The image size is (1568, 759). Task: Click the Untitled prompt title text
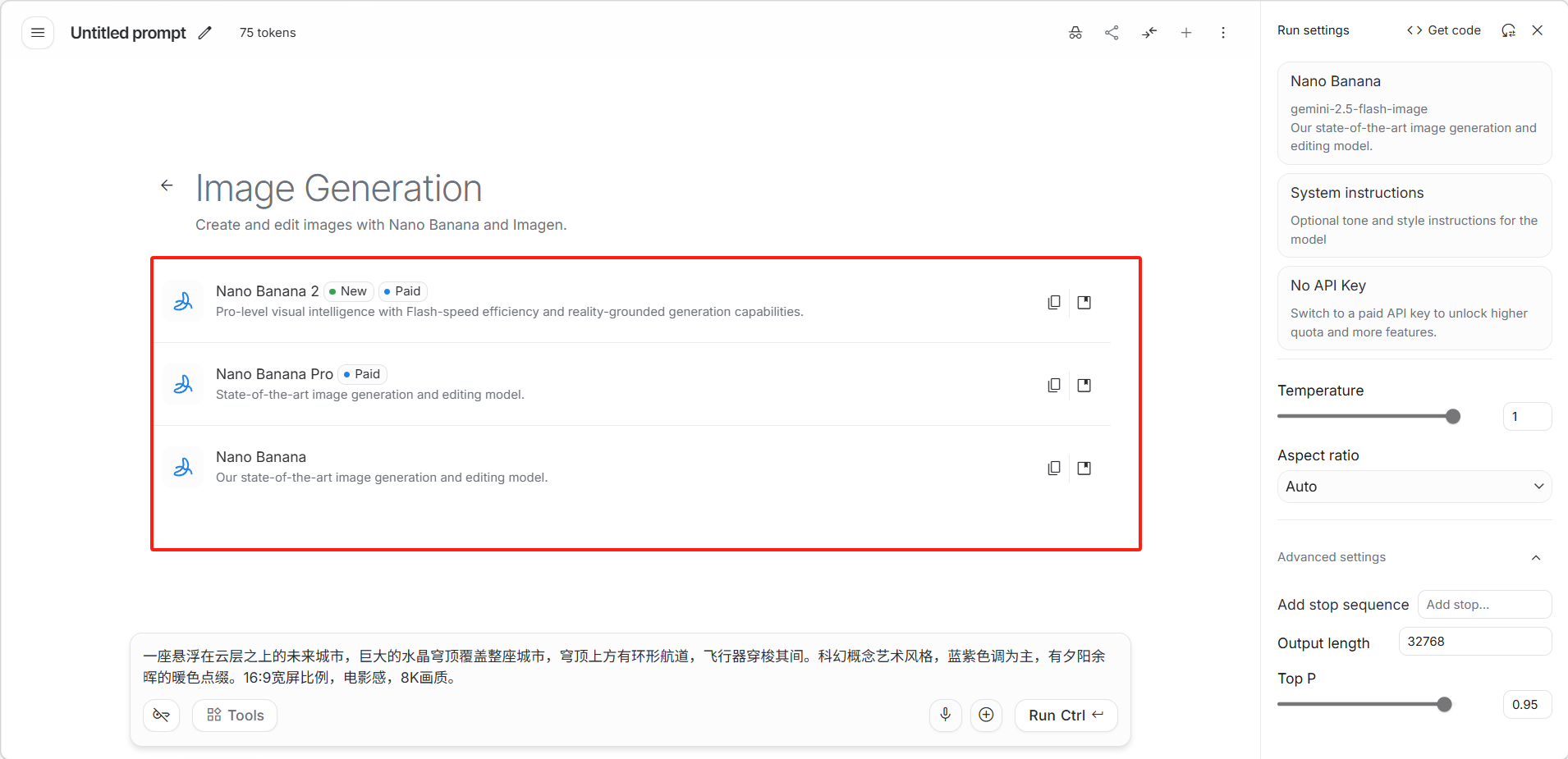pyautogui.click(x=128, y=33)
